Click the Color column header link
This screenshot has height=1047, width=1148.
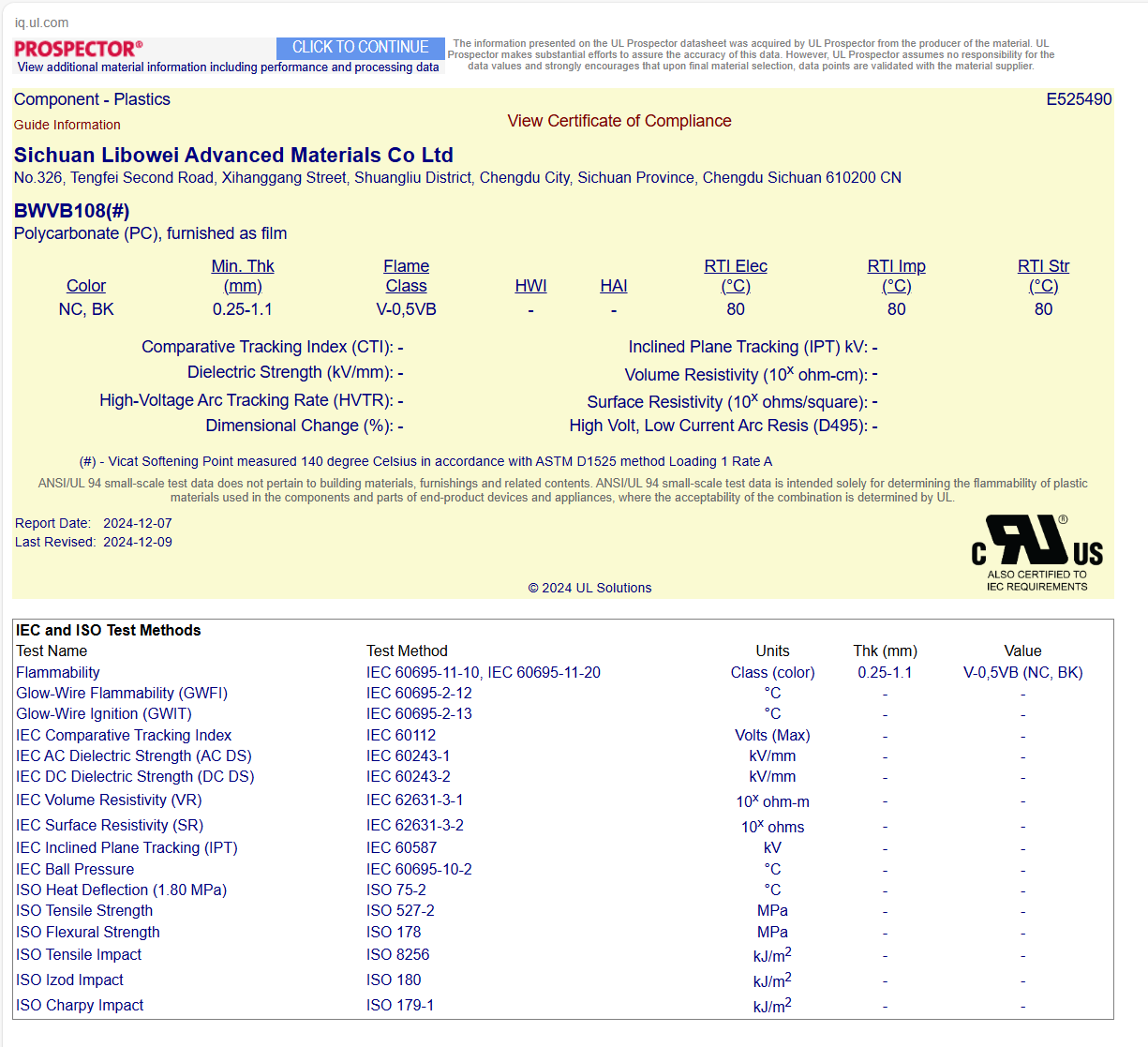click(86, 286)
